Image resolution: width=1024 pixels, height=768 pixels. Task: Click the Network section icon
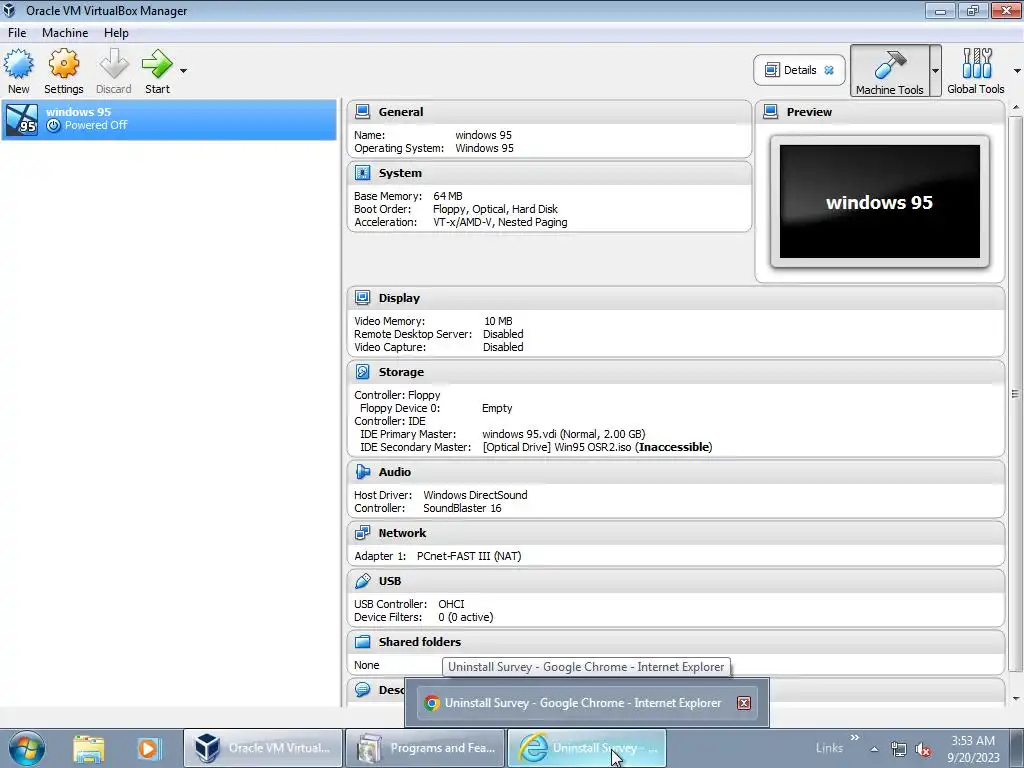(362, 533)
